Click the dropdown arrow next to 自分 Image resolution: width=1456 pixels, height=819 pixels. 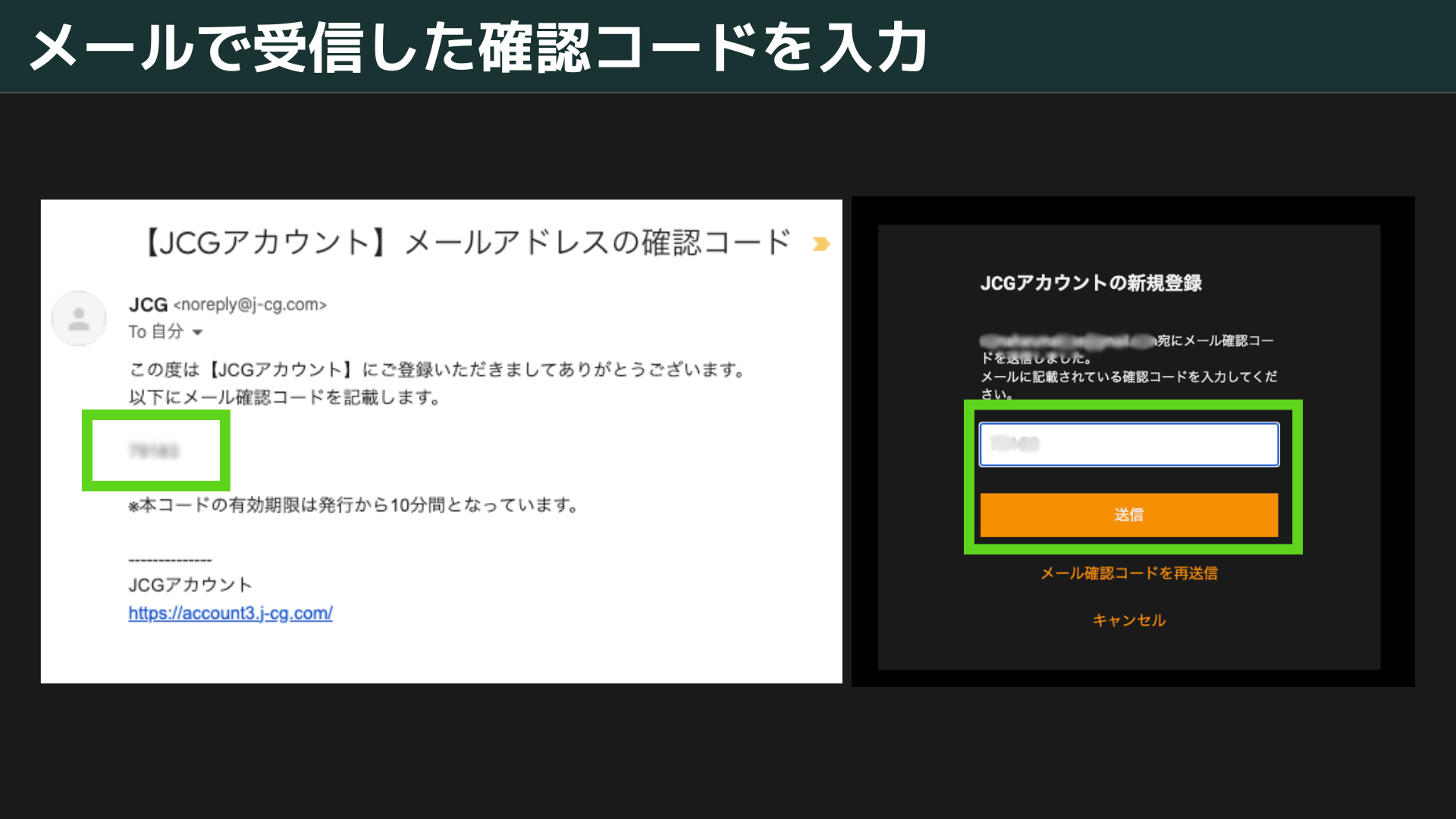click(x=197, y=332)
